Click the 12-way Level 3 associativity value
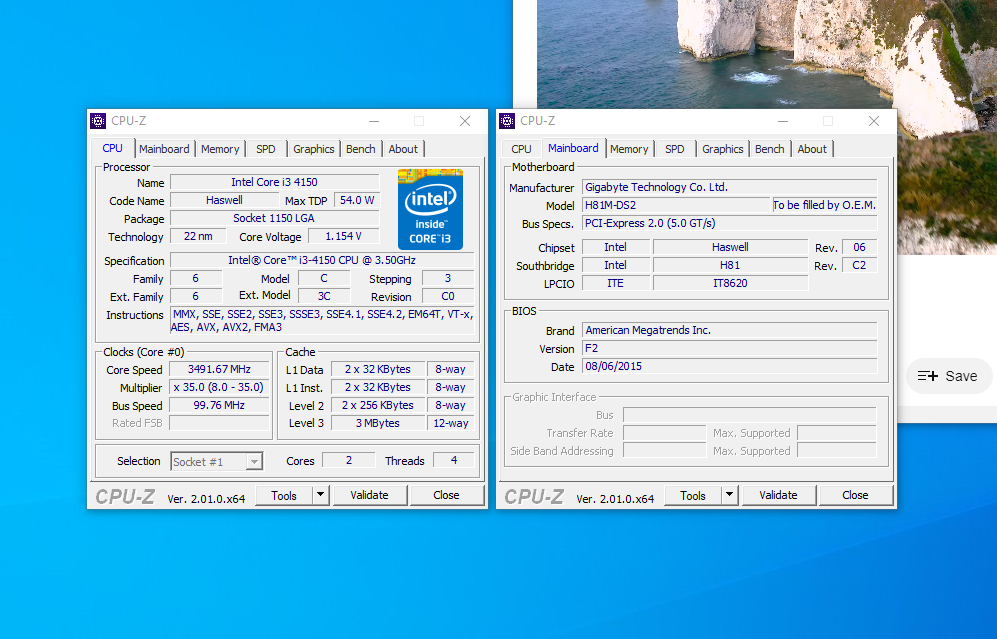The height and width of the screenshot is (639, 997). click(450, 423)
